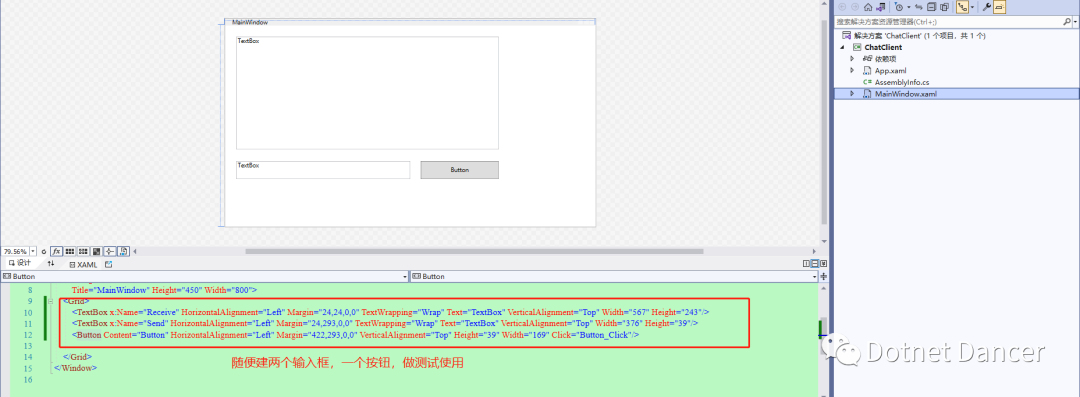Toggle snap to snaplines button
The width and height of the screenshot is (1080, 397).
[110, 252]
